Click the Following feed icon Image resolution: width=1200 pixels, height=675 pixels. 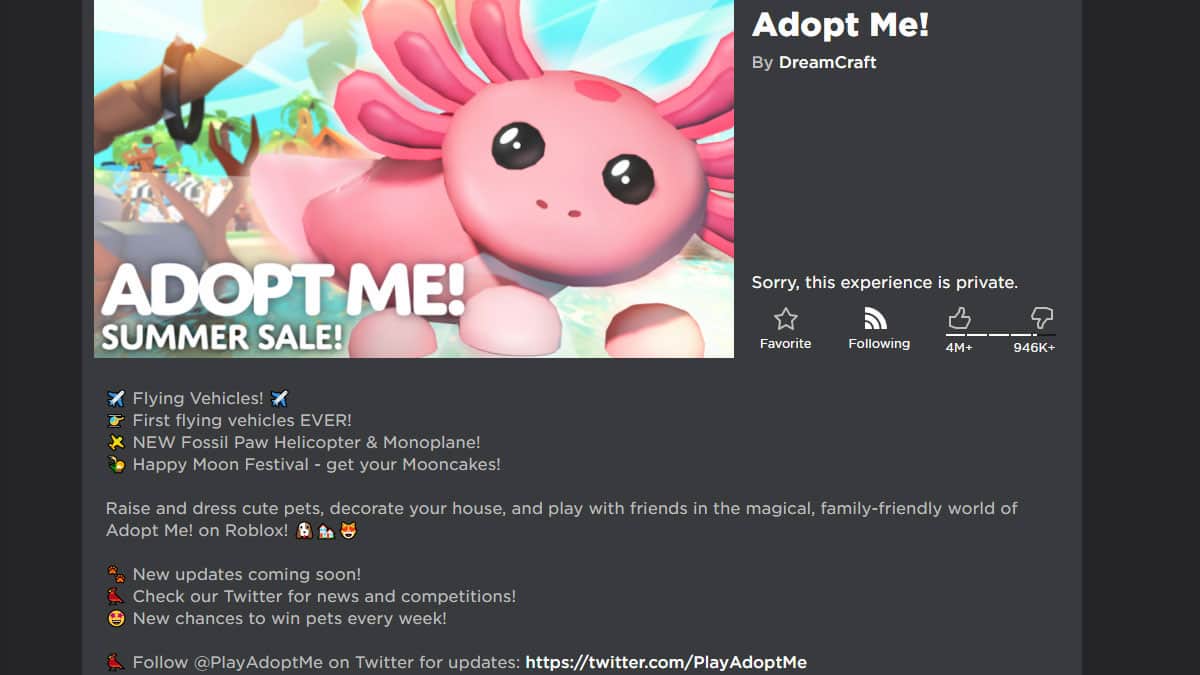[876, 319]
